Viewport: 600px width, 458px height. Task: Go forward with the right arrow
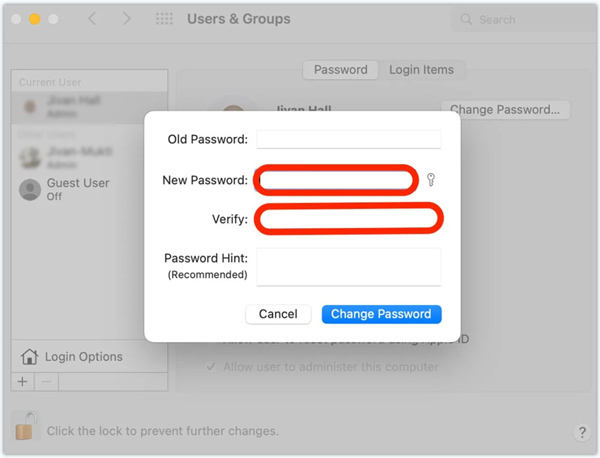click(x=126, y=18)
